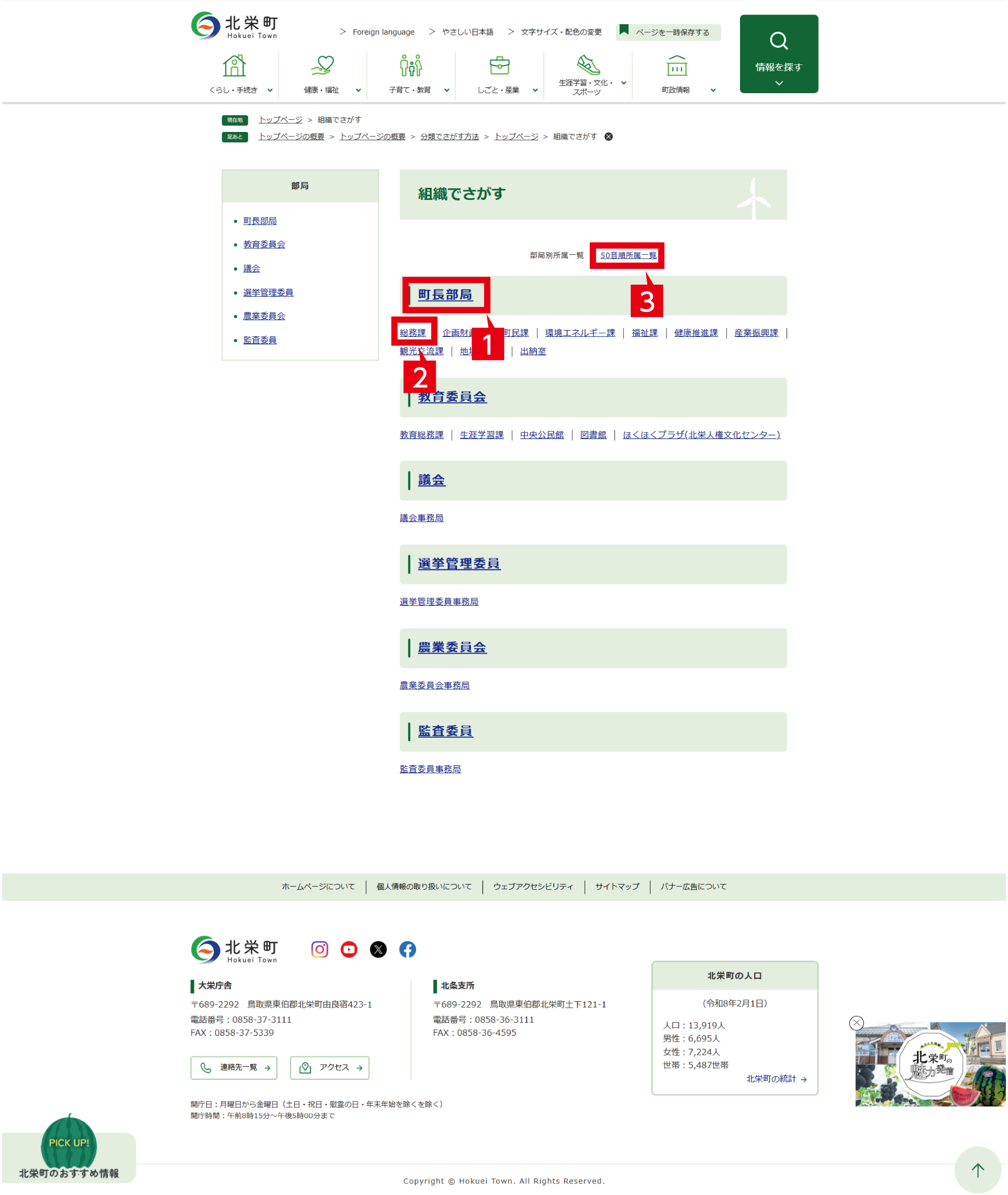Open the Foreign language link
1008x1195 pixels.
383,32
